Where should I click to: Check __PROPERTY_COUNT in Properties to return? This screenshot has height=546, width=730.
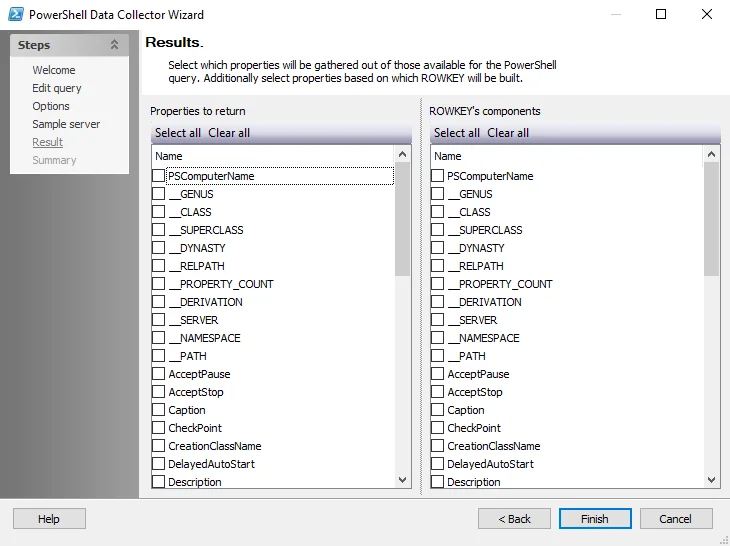click(x=159, y=284)
